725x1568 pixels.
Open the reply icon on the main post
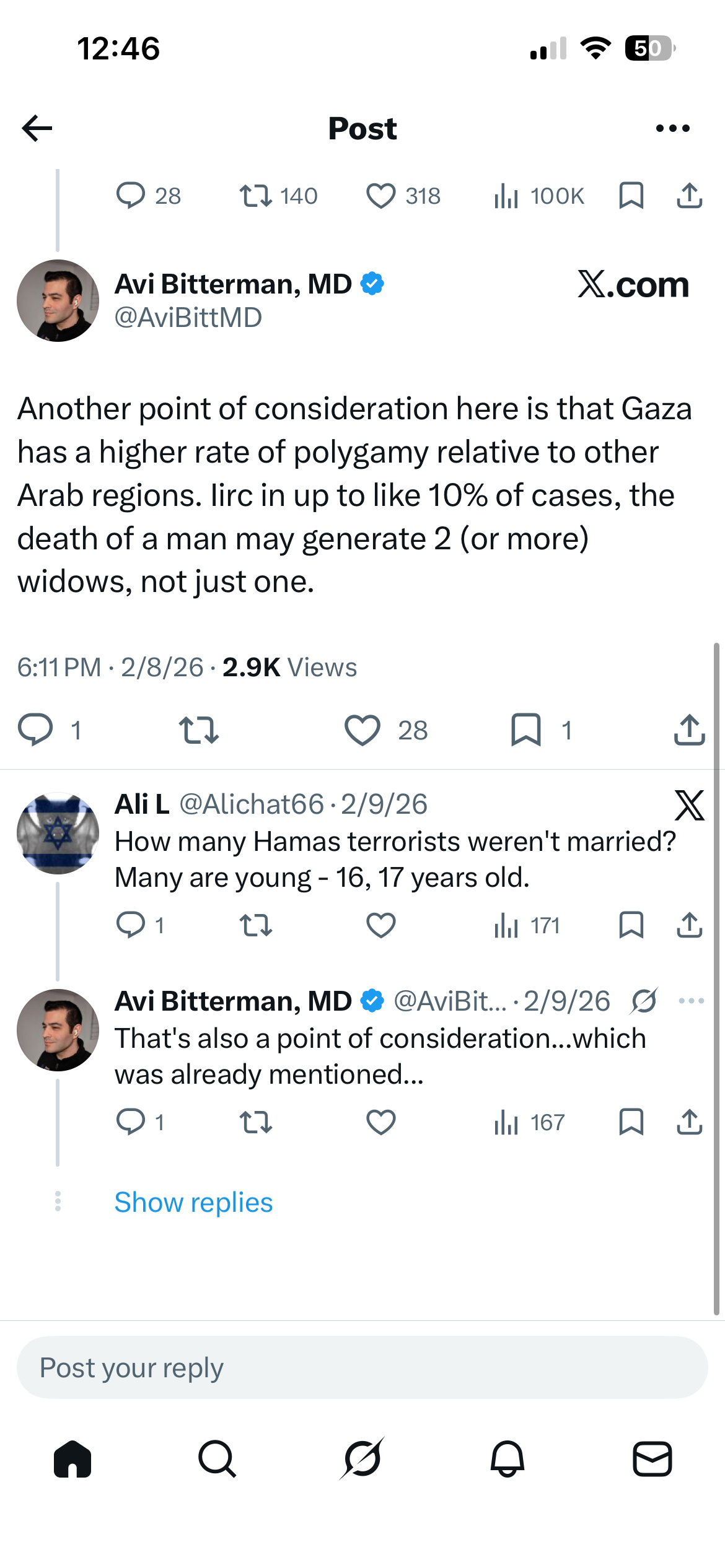point(35,730)
